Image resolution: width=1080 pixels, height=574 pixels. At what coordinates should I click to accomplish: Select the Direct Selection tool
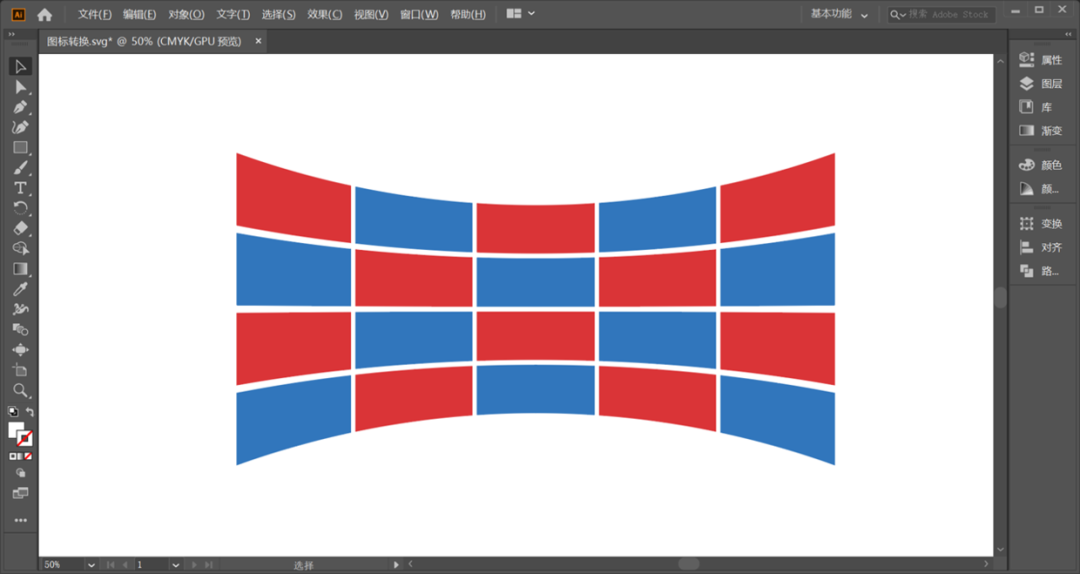20,87
